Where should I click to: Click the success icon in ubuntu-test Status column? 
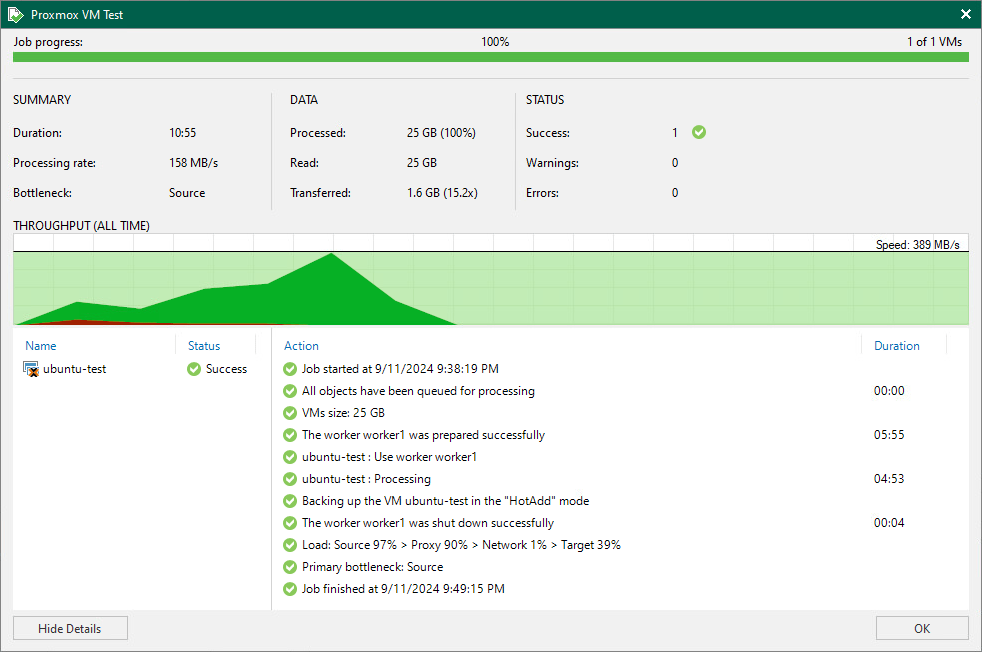[194, 369]
